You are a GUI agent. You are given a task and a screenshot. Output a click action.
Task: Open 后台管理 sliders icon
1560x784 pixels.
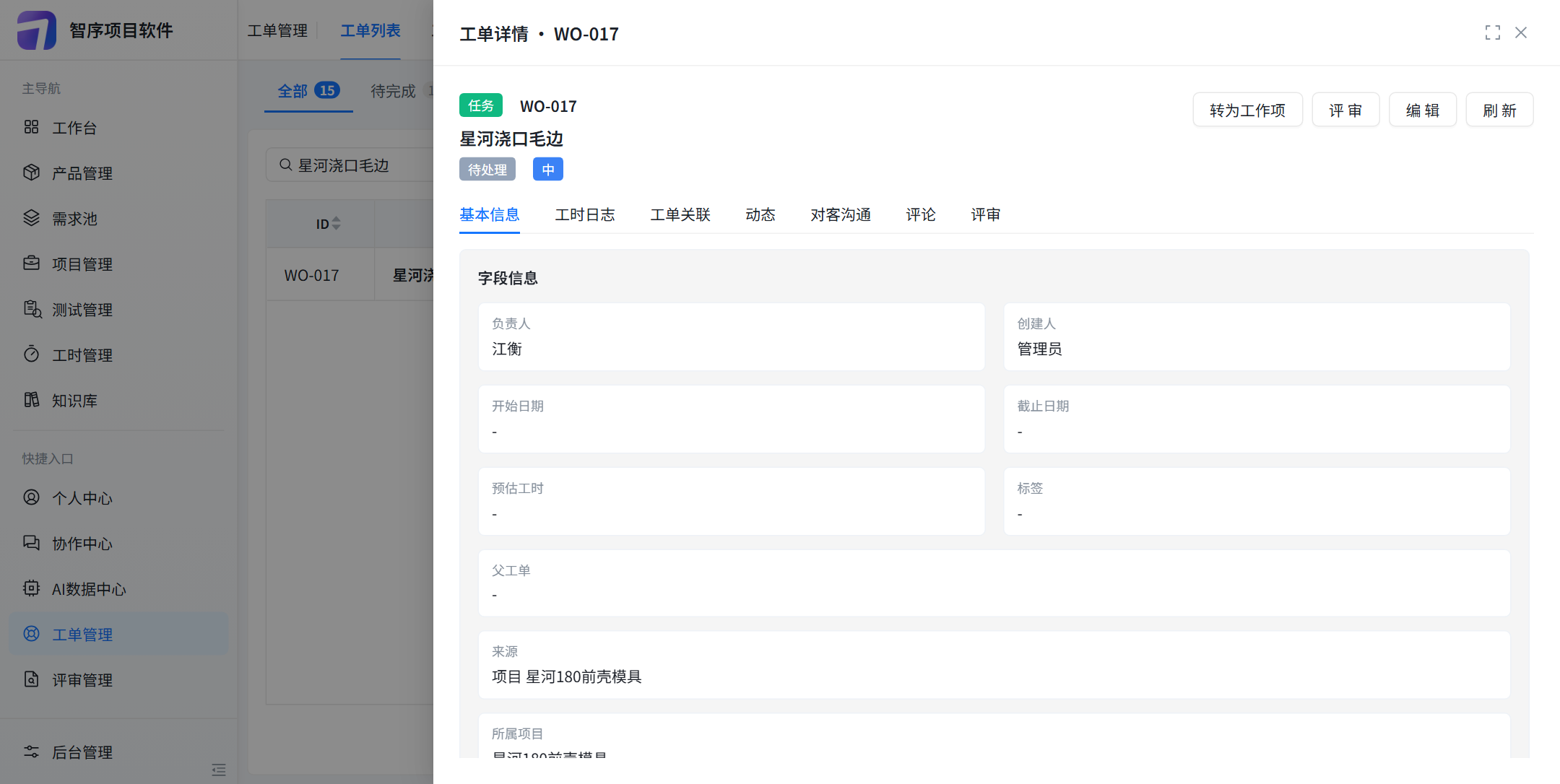pos(31,752)
